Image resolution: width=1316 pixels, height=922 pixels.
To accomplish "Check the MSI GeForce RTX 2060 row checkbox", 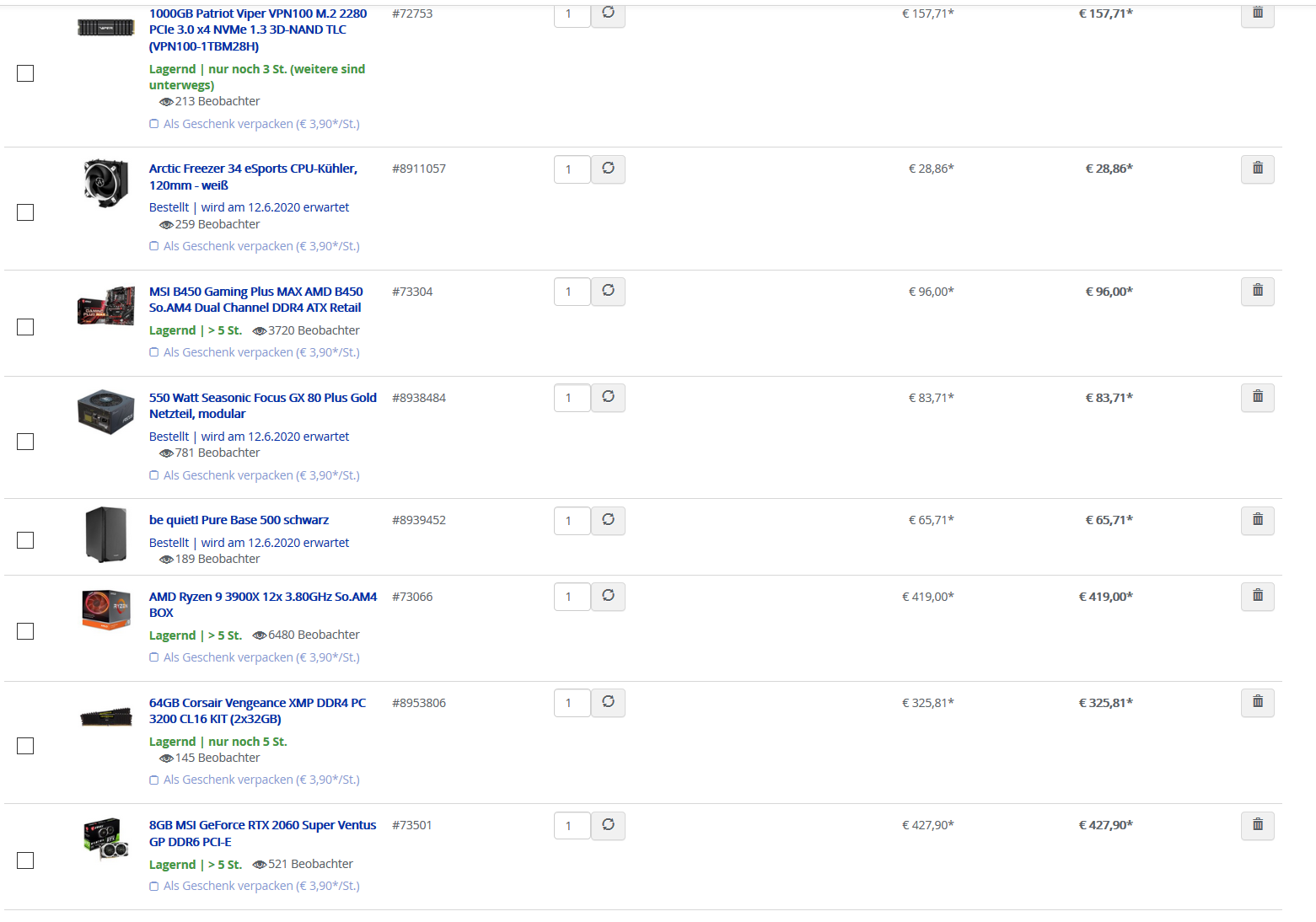I will 25,860.
